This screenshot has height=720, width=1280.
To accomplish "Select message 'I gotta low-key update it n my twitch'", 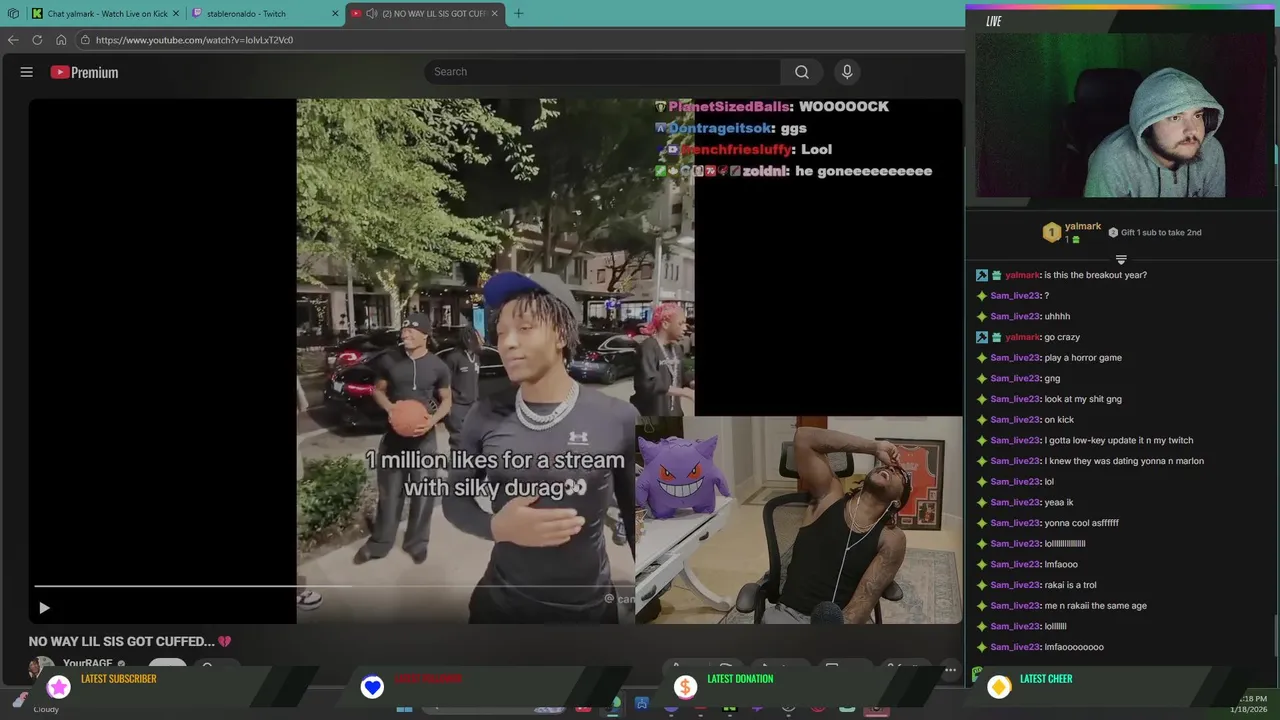I will [1119, 440].
